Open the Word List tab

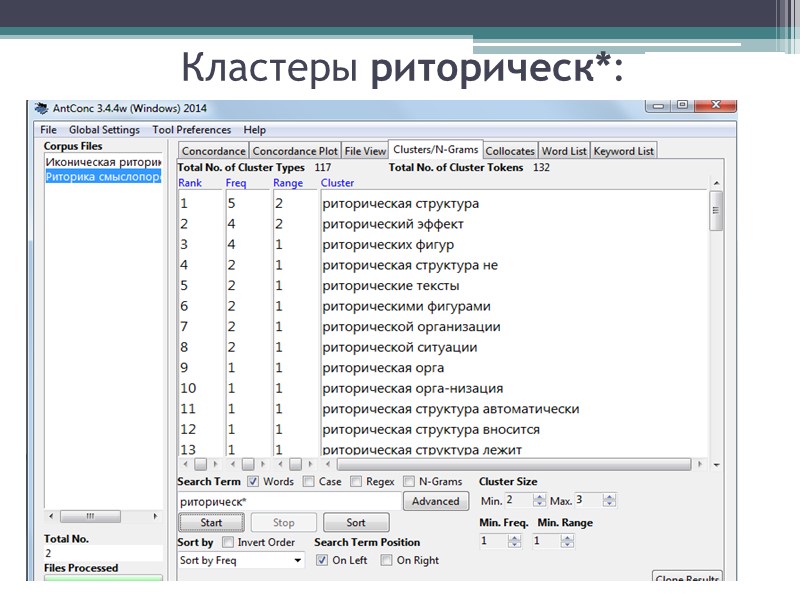564,150
